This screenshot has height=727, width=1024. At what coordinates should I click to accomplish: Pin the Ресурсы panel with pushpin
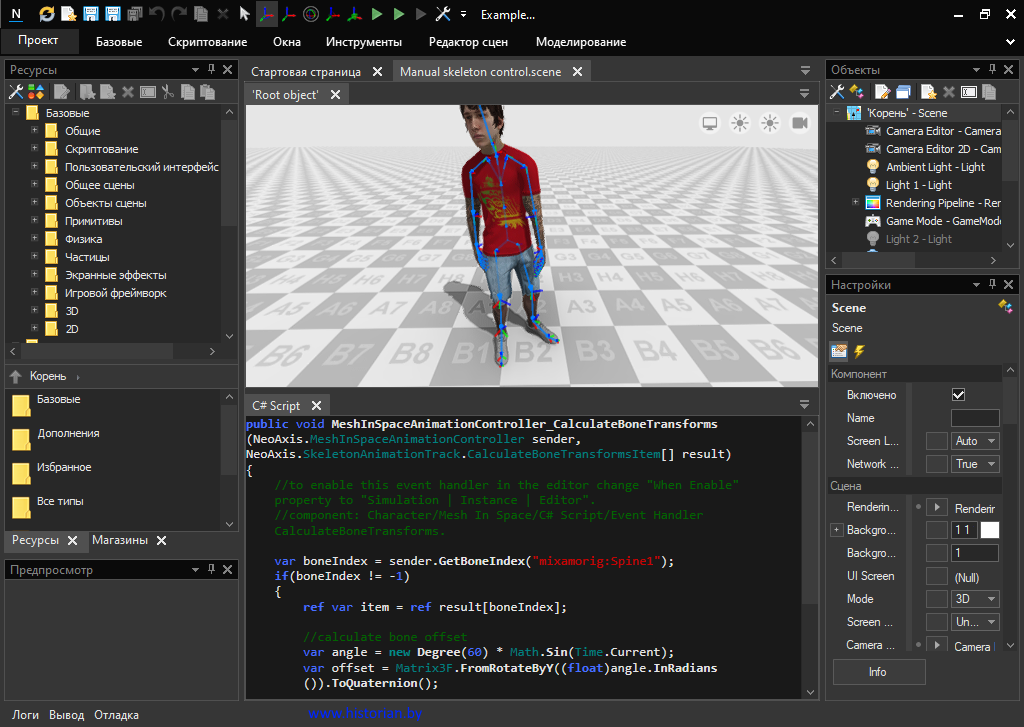click(211, 70)
